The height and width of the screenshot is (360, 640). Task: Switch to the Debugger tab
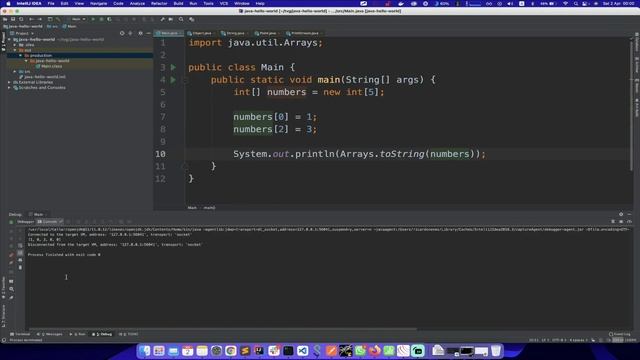(x=25, y=222)
